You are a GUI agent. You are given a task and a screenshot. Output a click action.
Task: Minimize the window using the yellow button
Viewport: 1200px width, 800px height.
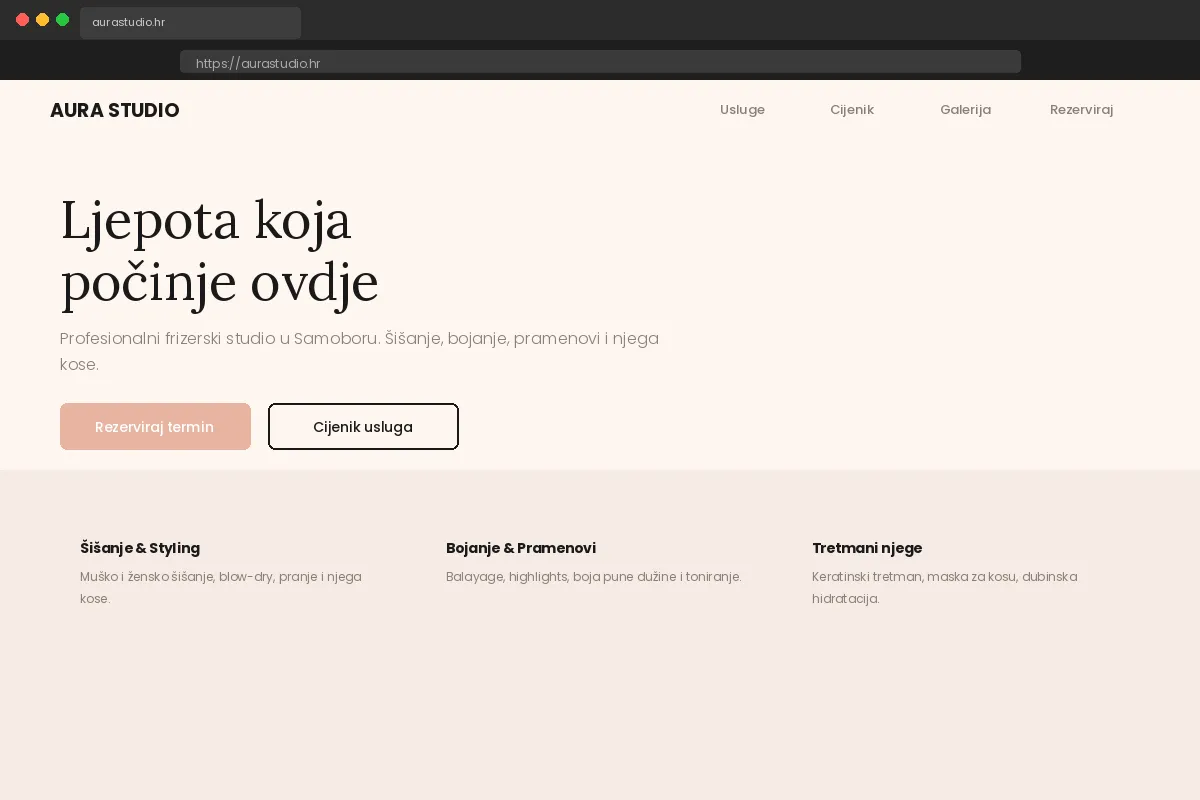pos(42,20)
